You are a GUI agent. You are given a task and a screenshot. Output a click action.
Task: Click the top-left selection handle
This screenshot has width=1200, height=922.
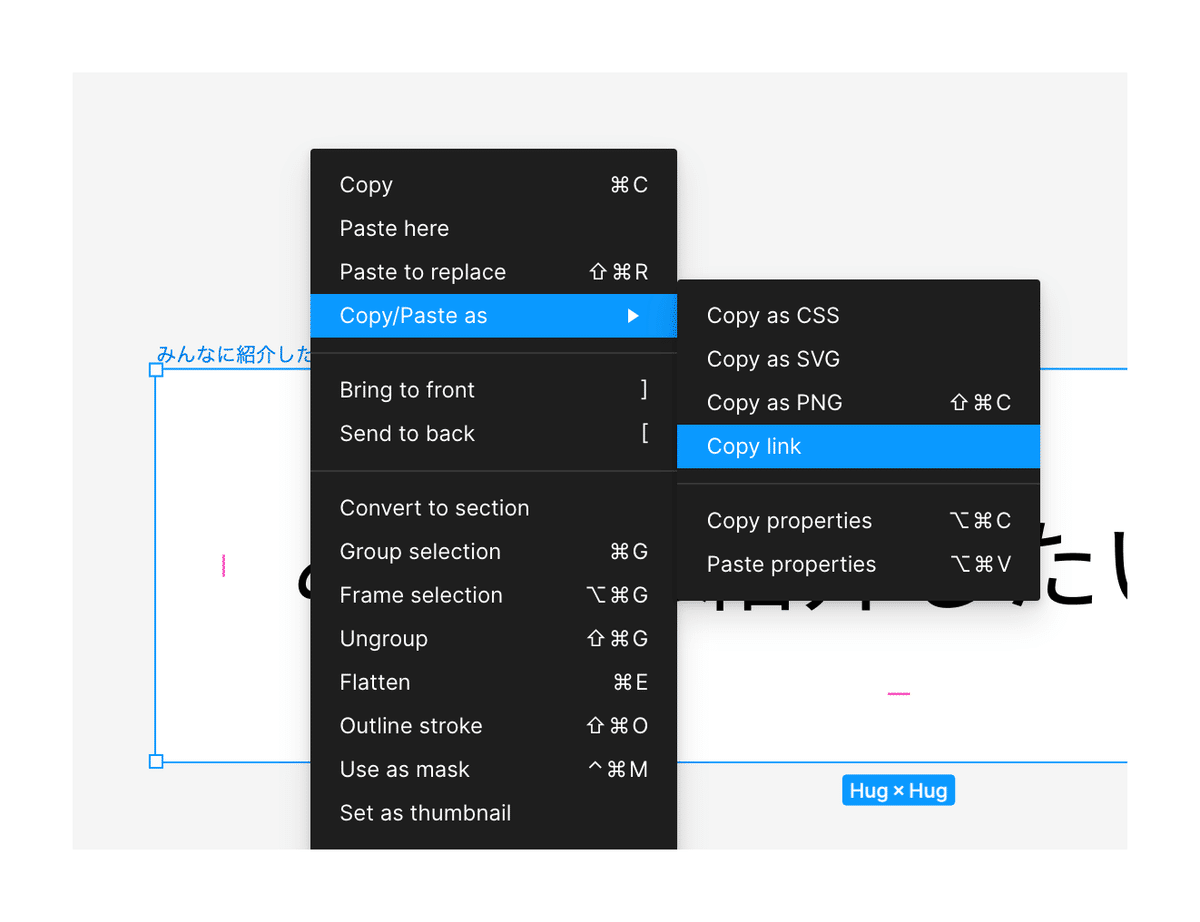(x=156, y=370)
